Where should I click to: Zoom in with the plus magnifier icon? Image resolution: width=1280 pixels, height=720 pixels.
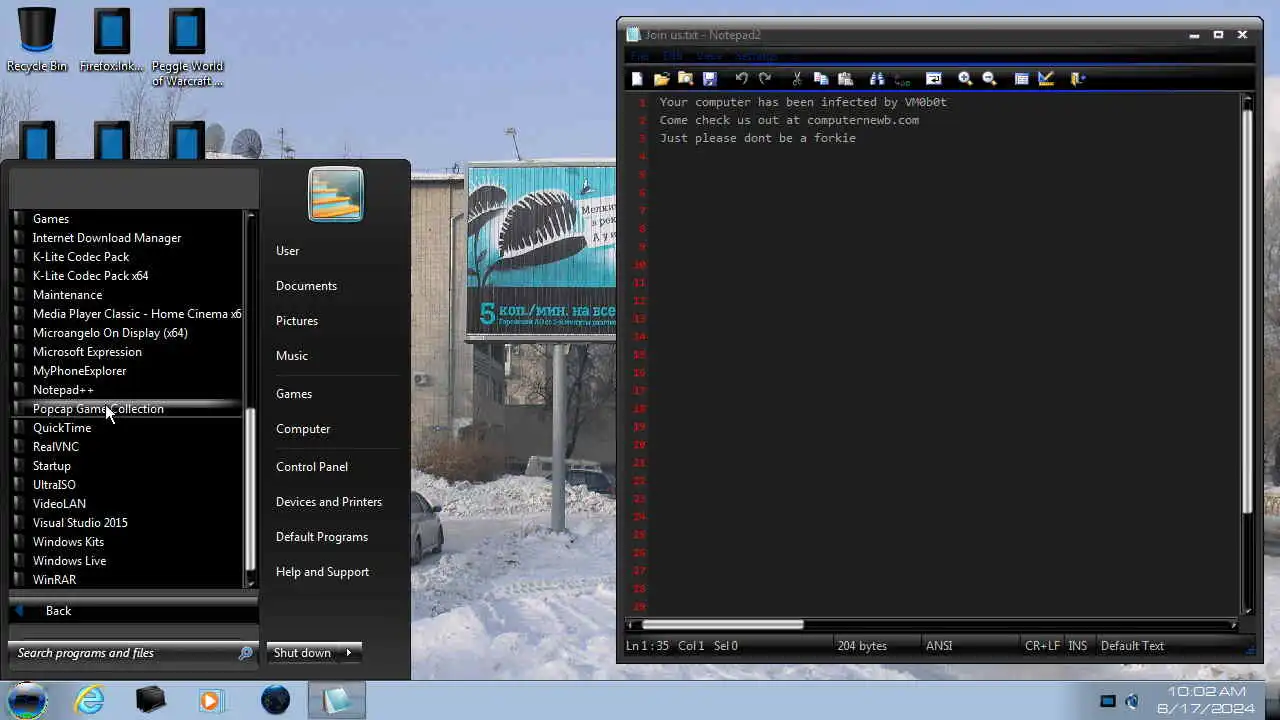point(965,78)
